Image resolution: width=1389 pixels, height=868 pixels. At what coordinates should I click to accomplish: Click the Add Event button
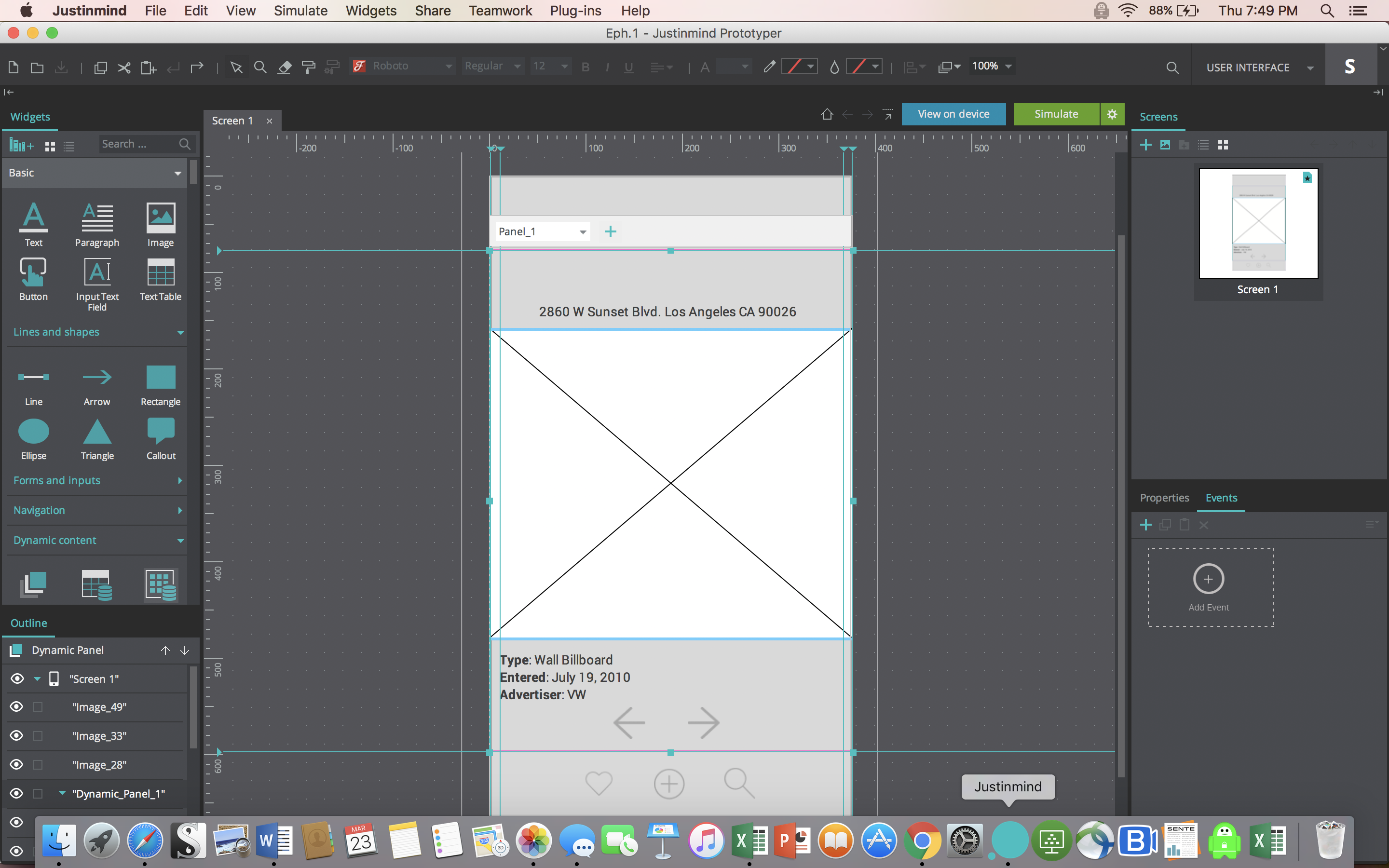[x=1208, y=585]
